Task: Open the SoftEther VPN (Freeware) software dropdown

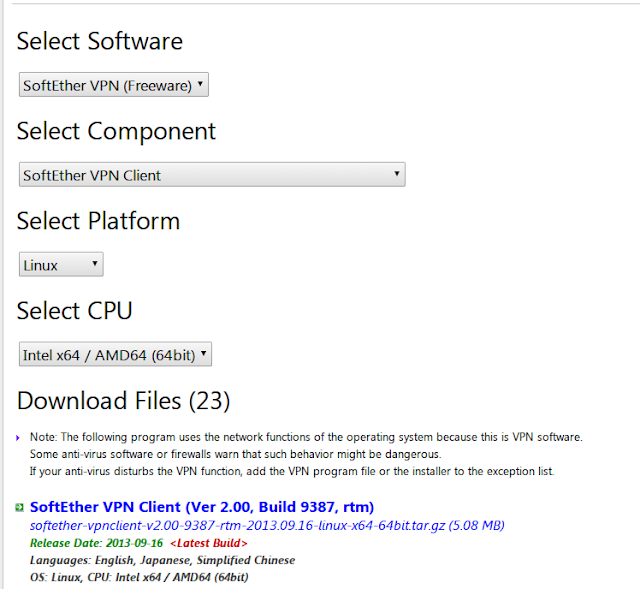Action: click(x=114, y=85)
